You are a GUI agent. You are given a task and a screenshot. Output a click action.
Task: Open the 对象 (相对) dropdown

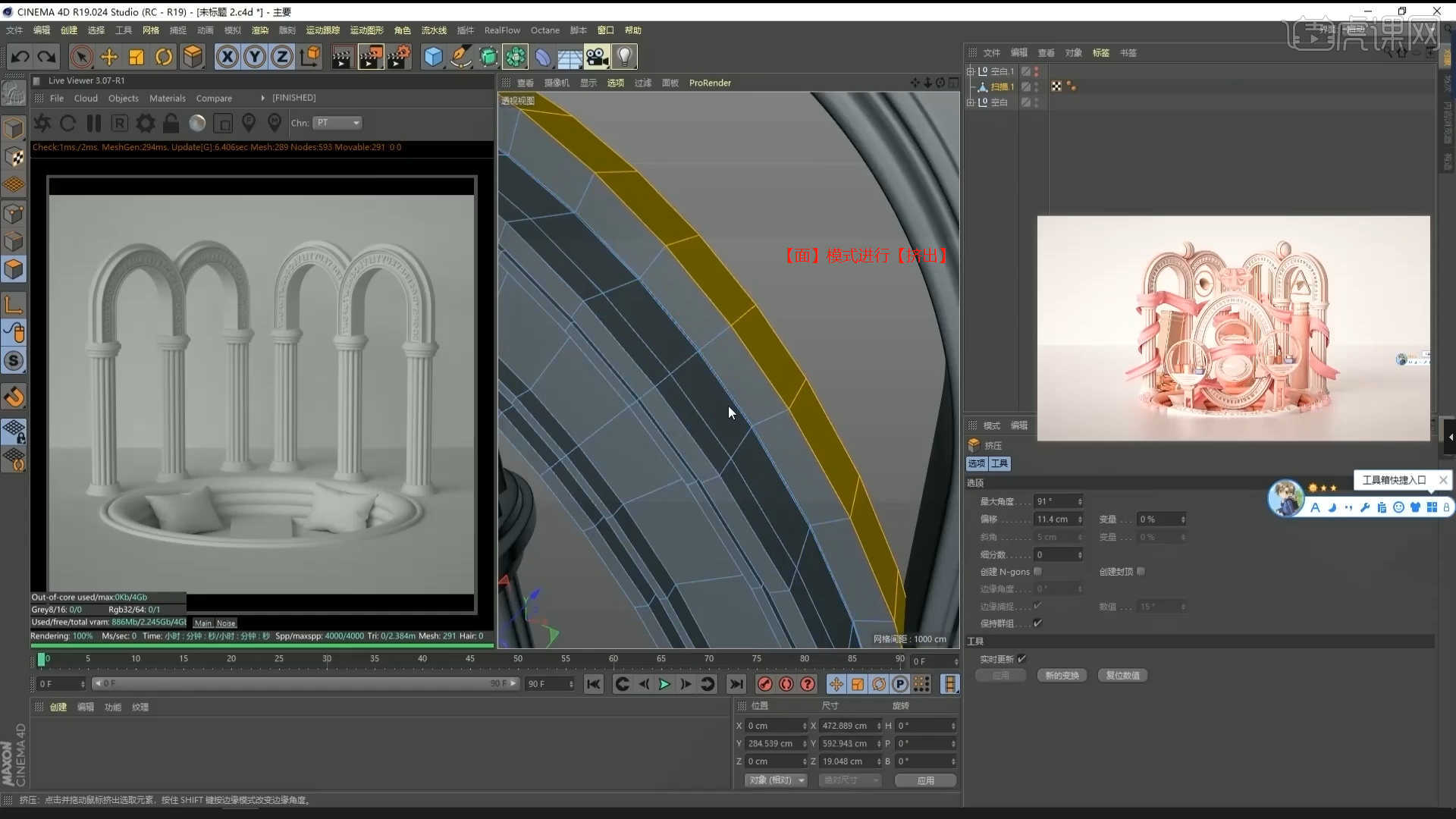[x=776, y=780]
